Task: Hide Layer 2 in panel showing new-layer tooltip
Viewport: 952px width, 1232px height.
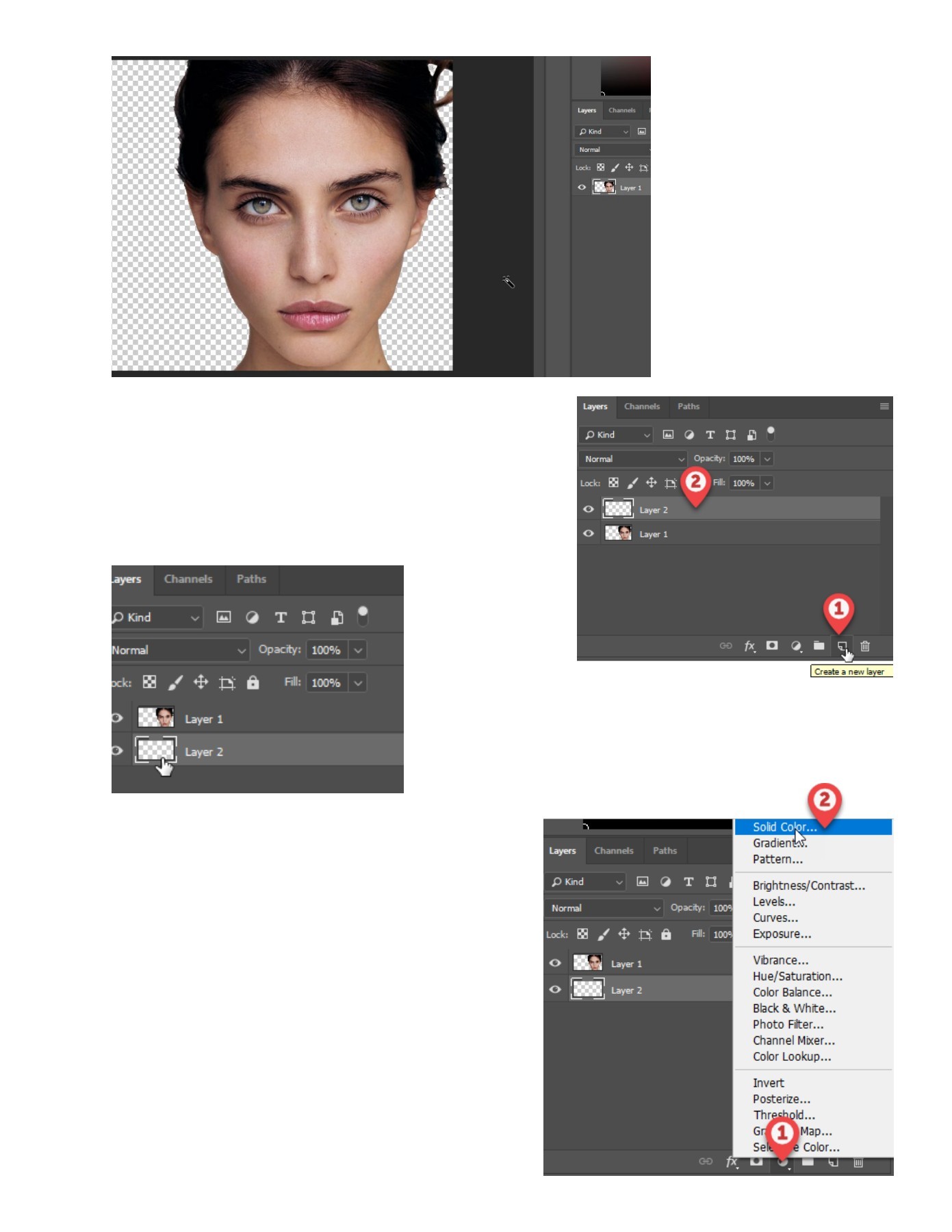Action: click(589, 509)
